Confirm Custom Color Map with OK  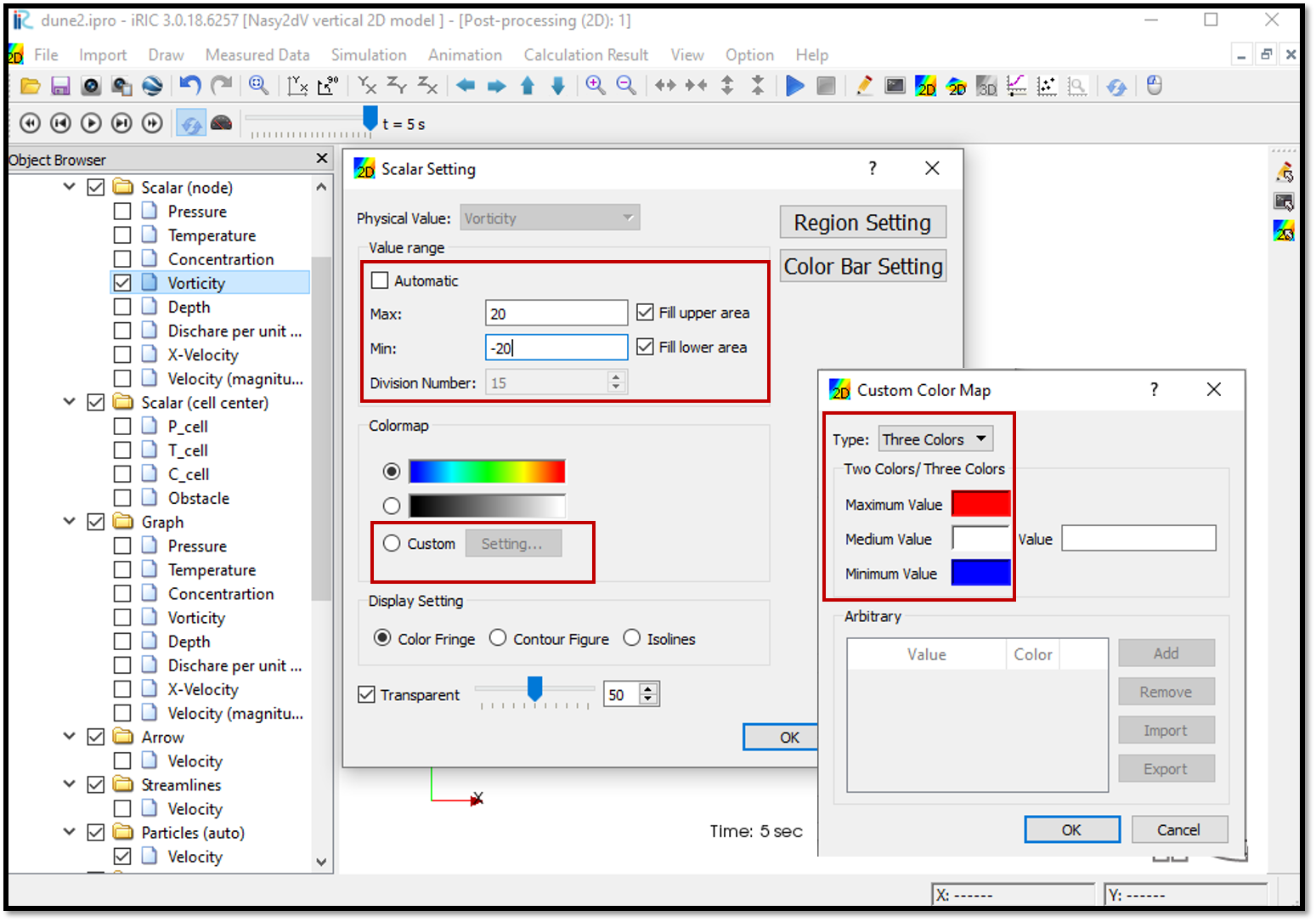pos(1071,829)
